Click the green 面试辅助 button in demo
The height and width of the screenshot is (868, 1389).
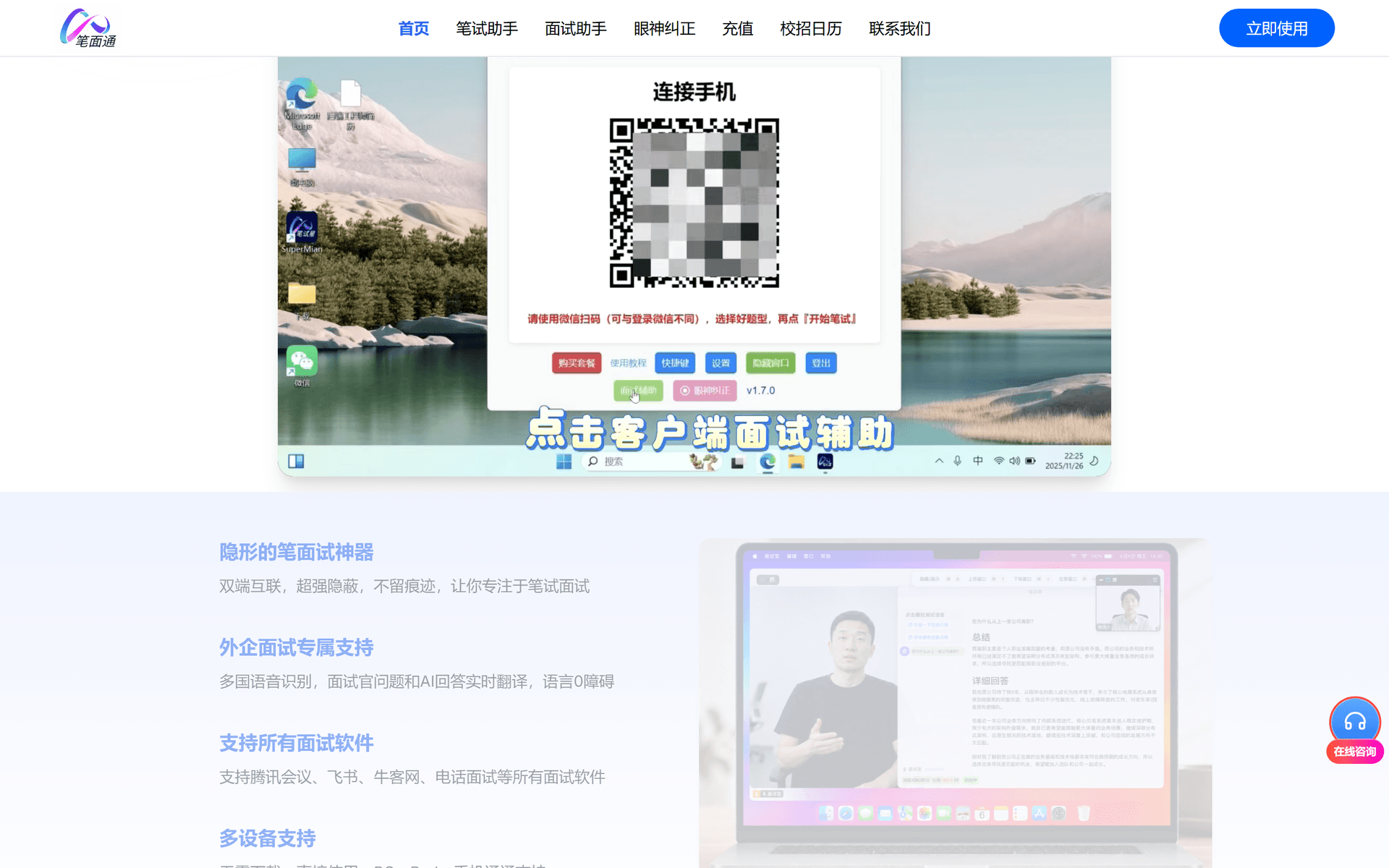[x=638, y=391]
